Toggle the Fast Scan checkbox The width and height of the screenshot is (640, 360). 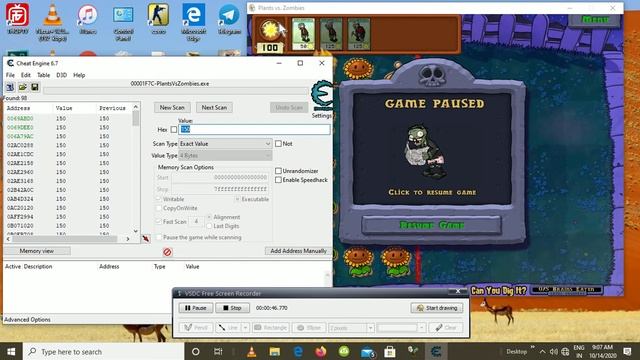[x=158, y=222]
